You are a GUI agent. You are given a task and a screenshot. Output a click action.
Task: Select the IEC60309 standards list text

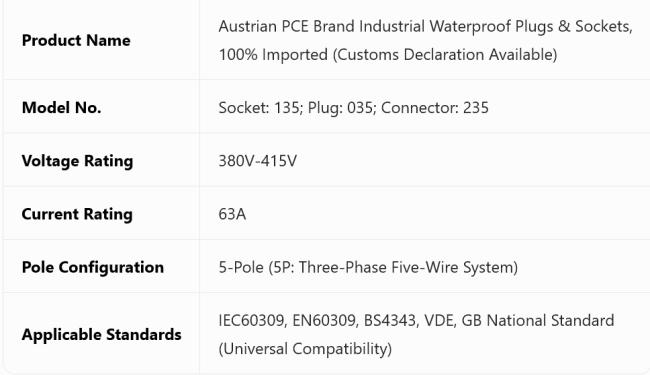pyautogui.click(x=416, y=334)
